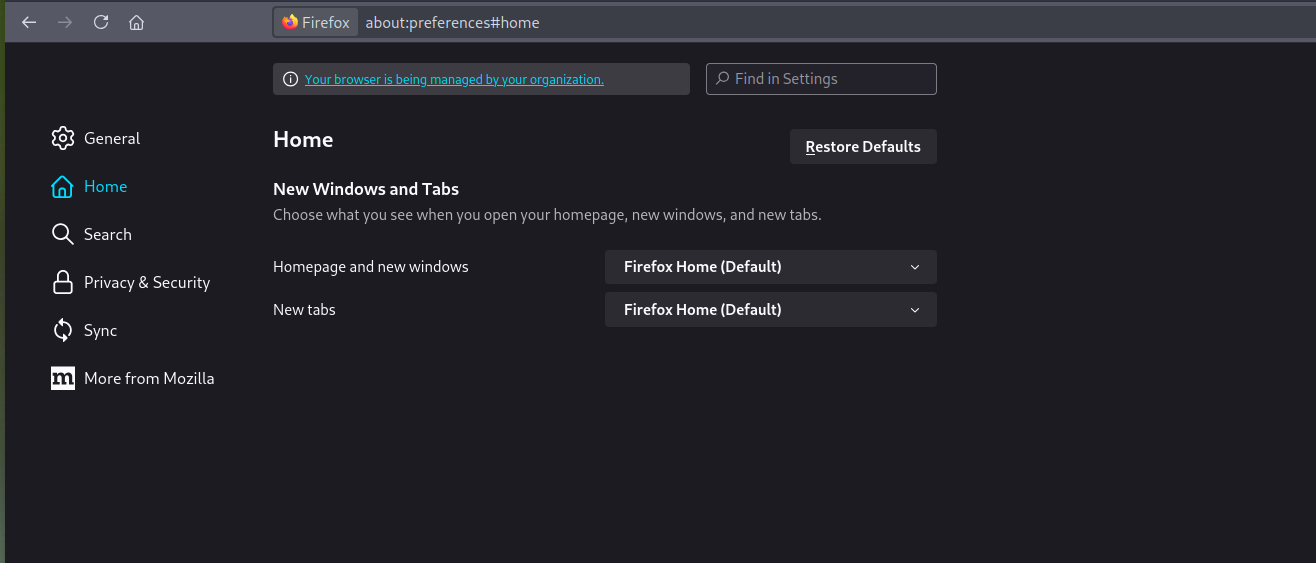
Task: Focus the Find in Settings field
Action: (x=822, y=79)
